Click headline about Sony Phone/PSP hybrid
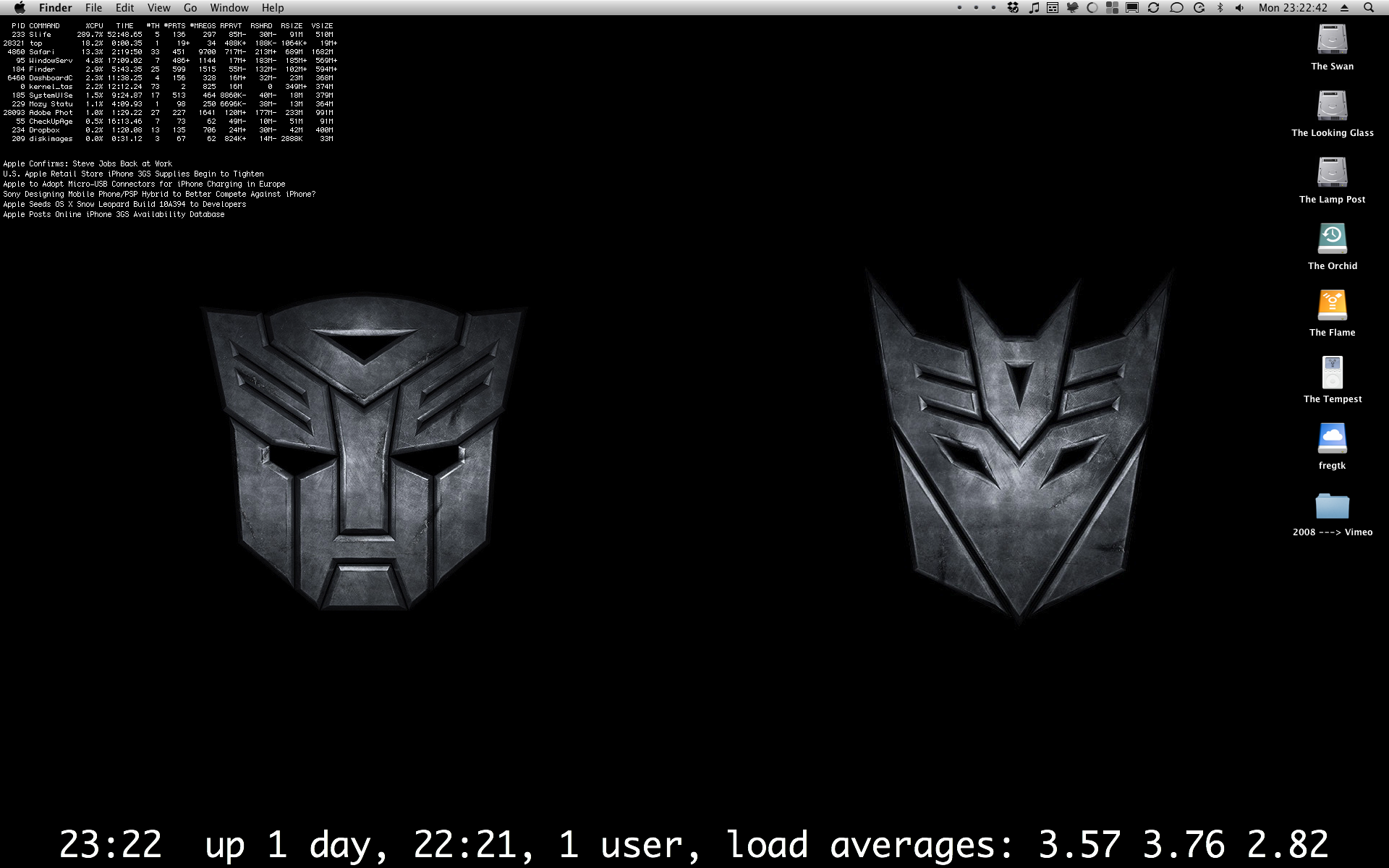Screen dimensions: 1389x868 [159, 195]
